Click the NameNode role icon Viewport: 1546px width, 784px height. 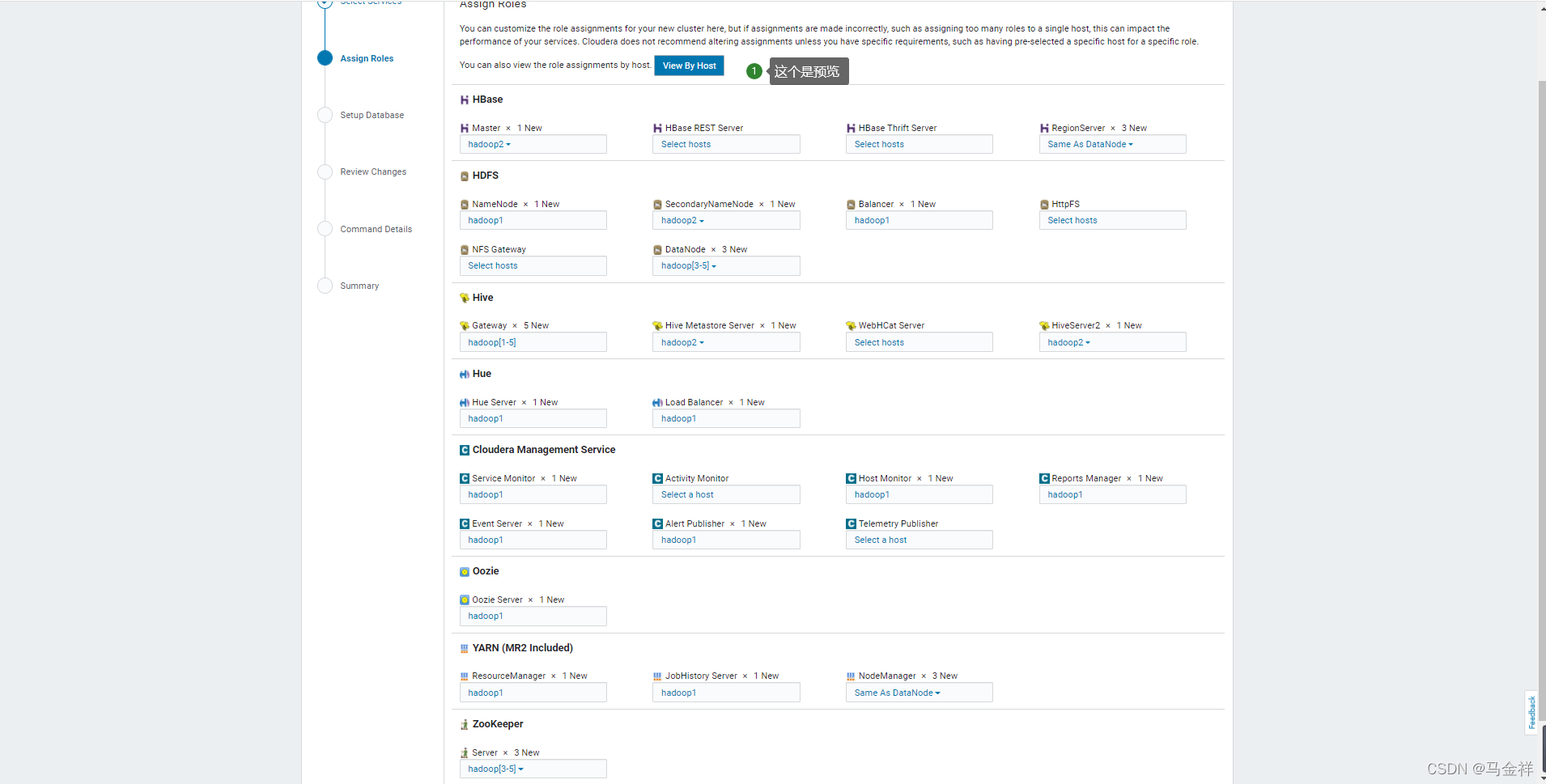pyautogui.click(x=465, y=205)
